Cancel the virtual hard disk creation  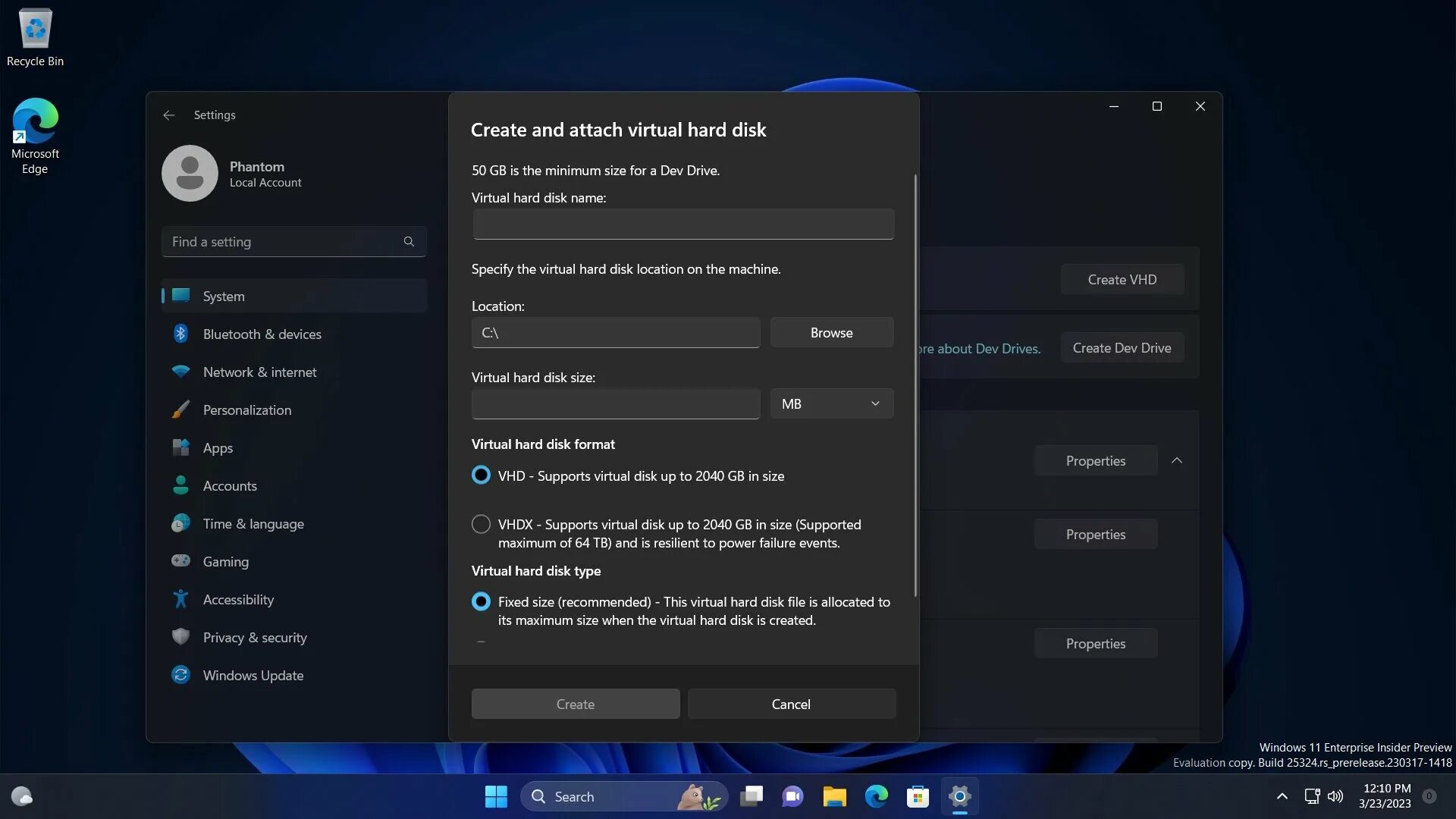tap(791, 703)
